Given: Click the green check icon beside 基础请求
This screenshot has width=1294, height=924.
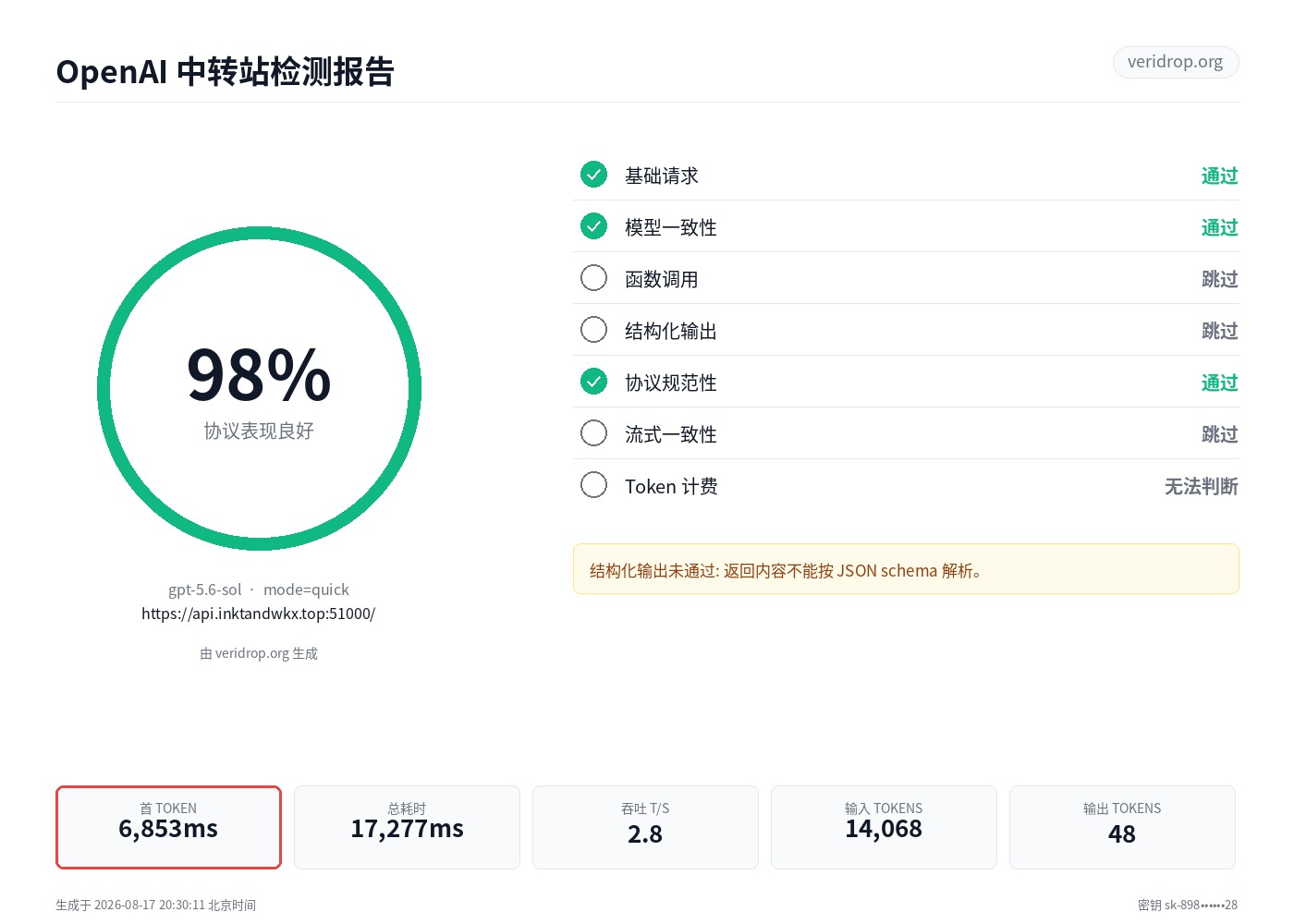Looking at the screenshot, I should pyautogui.click(x=593, y=174).
